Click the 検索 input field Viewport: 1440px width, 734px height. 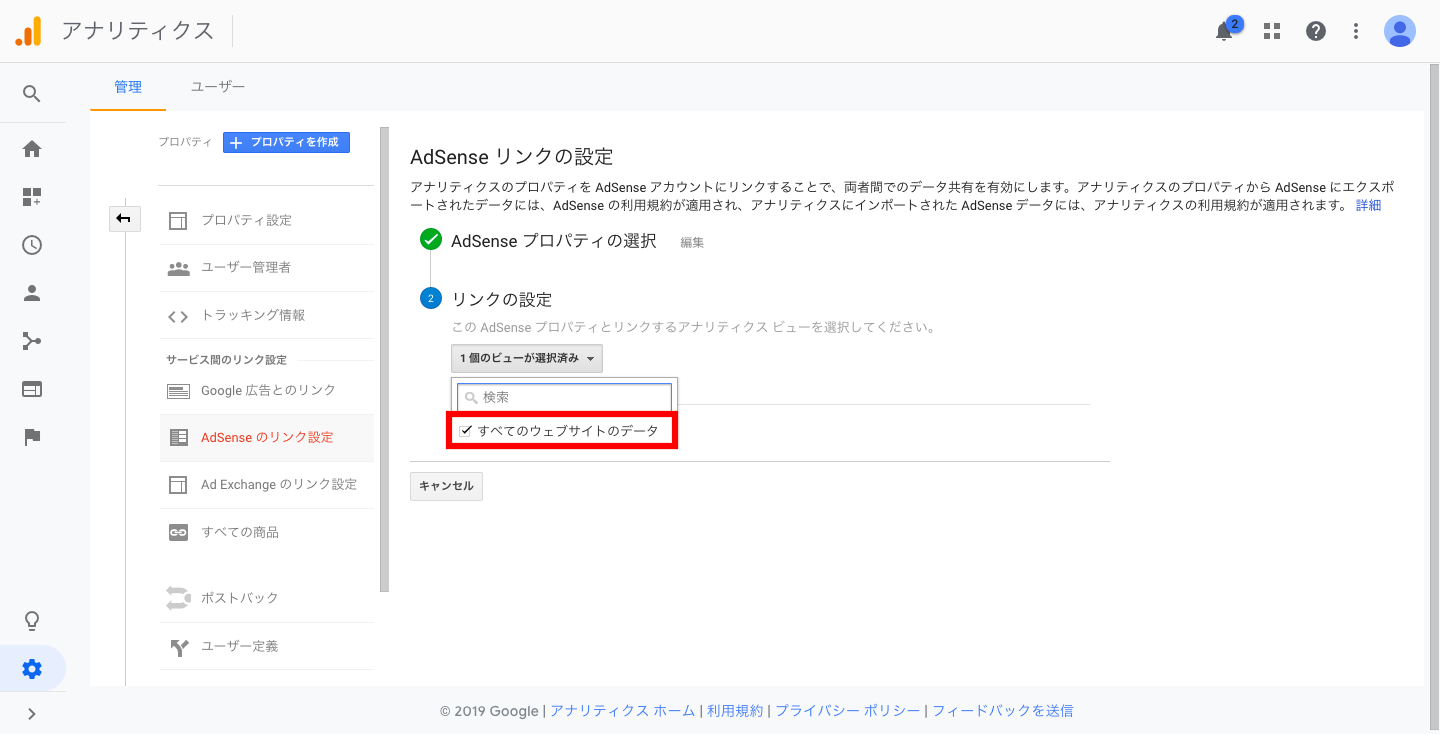[565, 397]
